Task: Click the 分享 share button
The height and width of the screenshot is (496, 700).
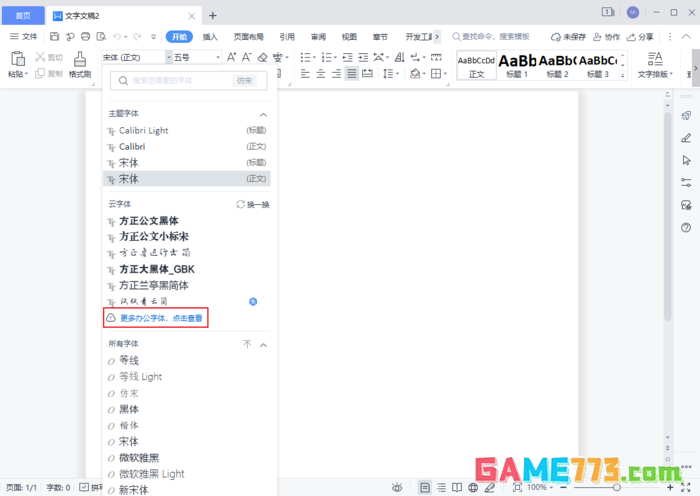Action: pos(640,37)
